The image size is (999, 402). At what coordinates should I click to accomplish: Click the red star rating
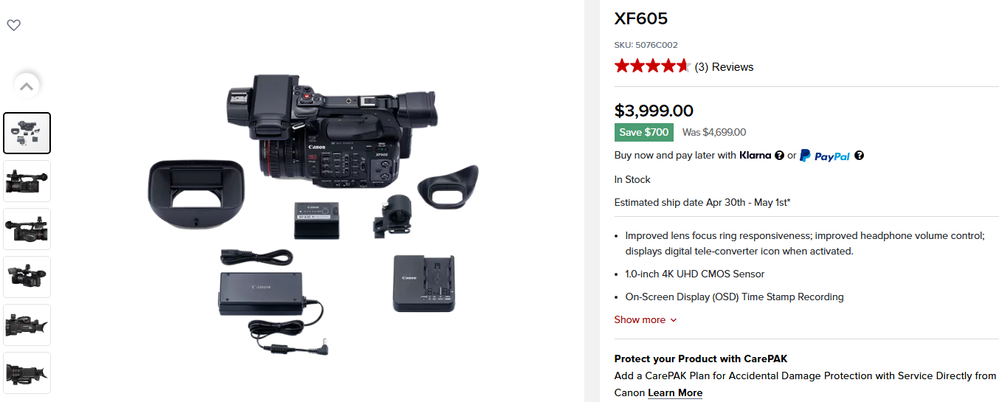tap(652, 66)
